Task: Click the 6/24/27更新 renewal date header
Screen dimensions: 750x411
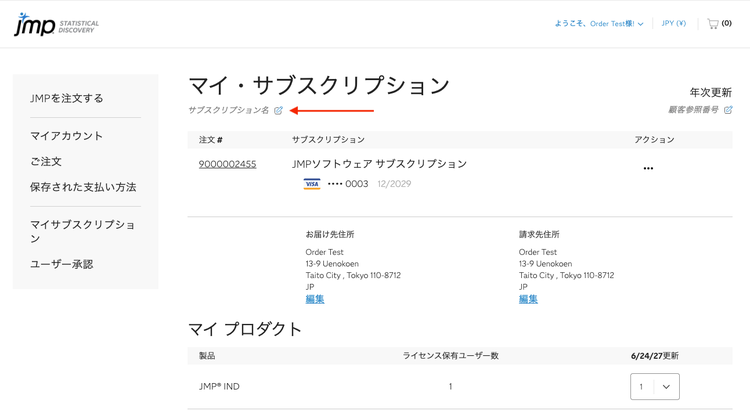Action: [654, 355]
